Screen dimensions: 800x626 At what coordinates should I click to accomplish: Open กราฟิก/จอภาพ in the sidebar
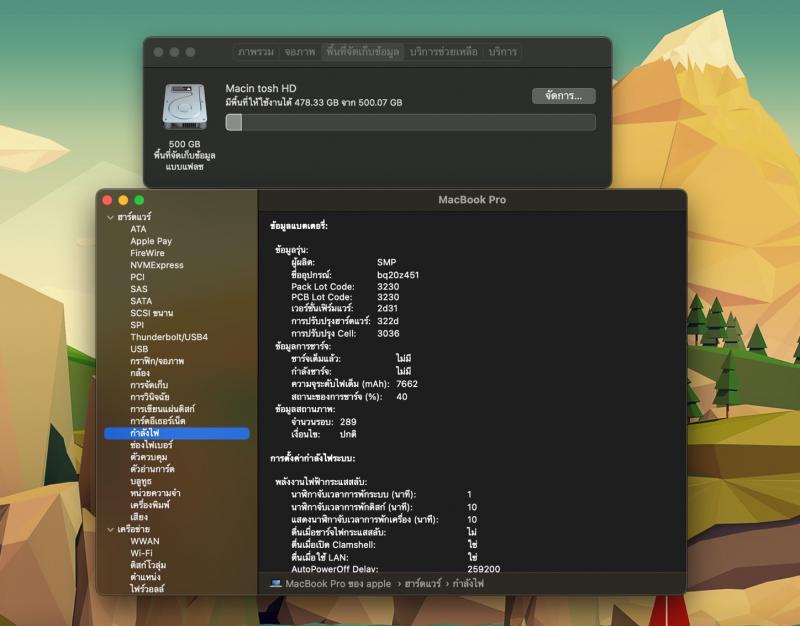157,361
